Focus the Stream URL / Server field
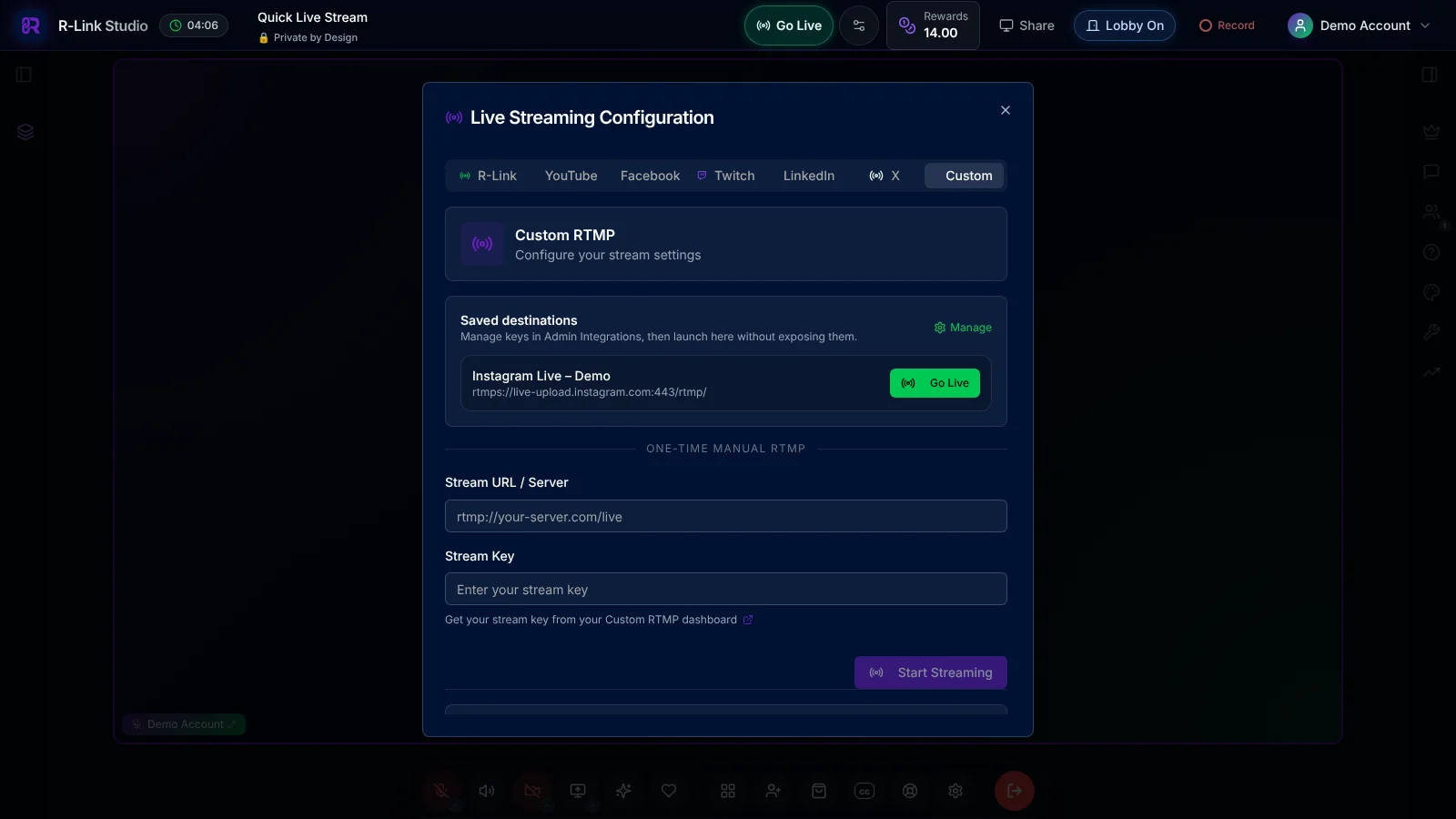 click(725, 516)
